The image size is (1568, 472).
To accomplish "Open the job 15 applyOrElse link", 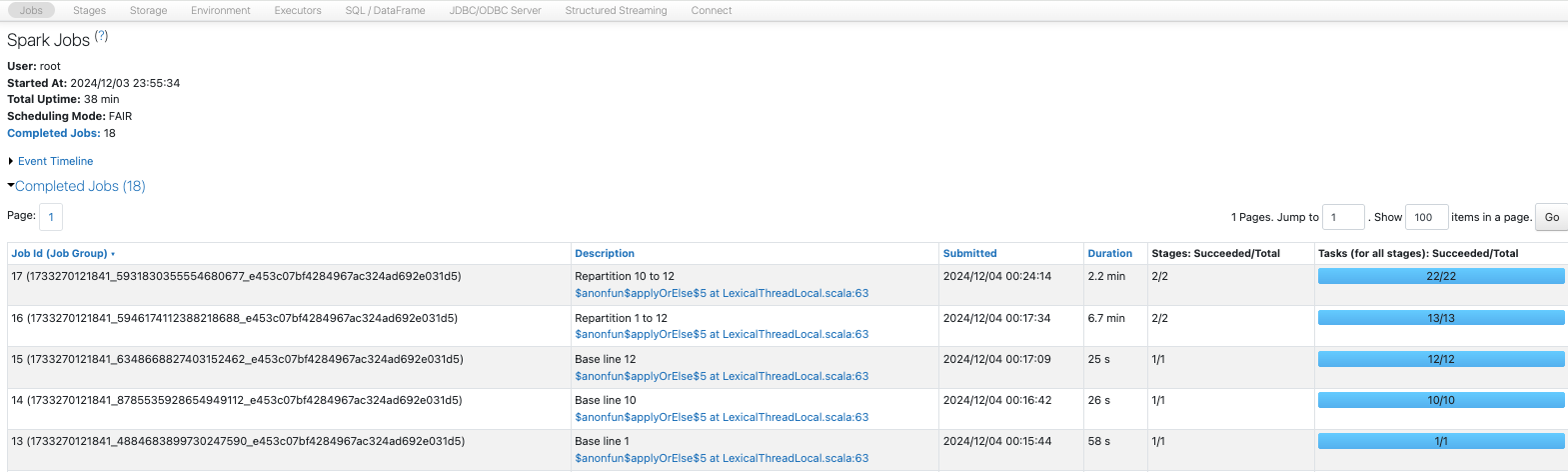I will 722,376.
